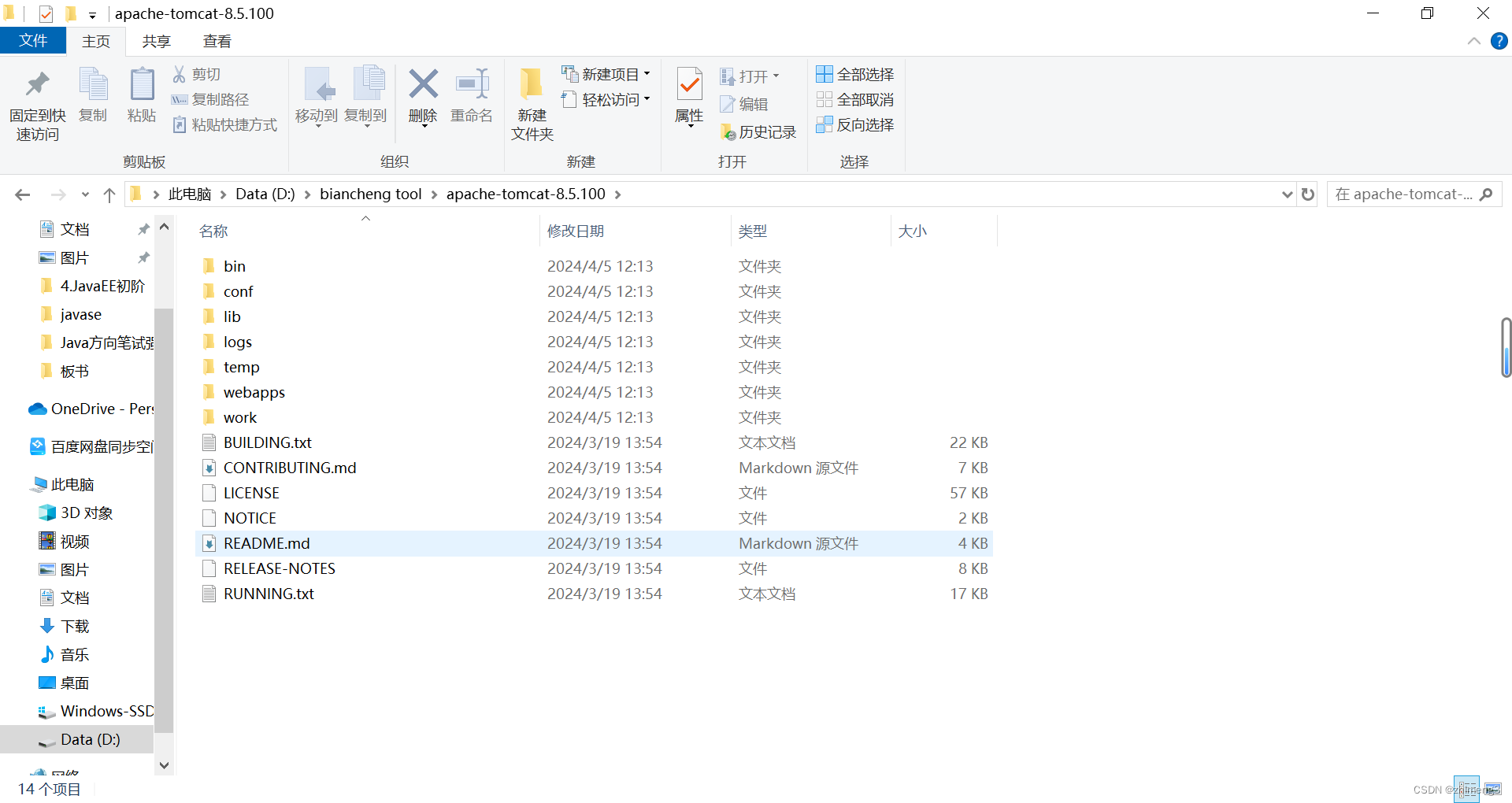Click biancheng tool in the breadcrumb
Image resolution: width=1512 pixels, height=803 pixels.
pos(371,194)
